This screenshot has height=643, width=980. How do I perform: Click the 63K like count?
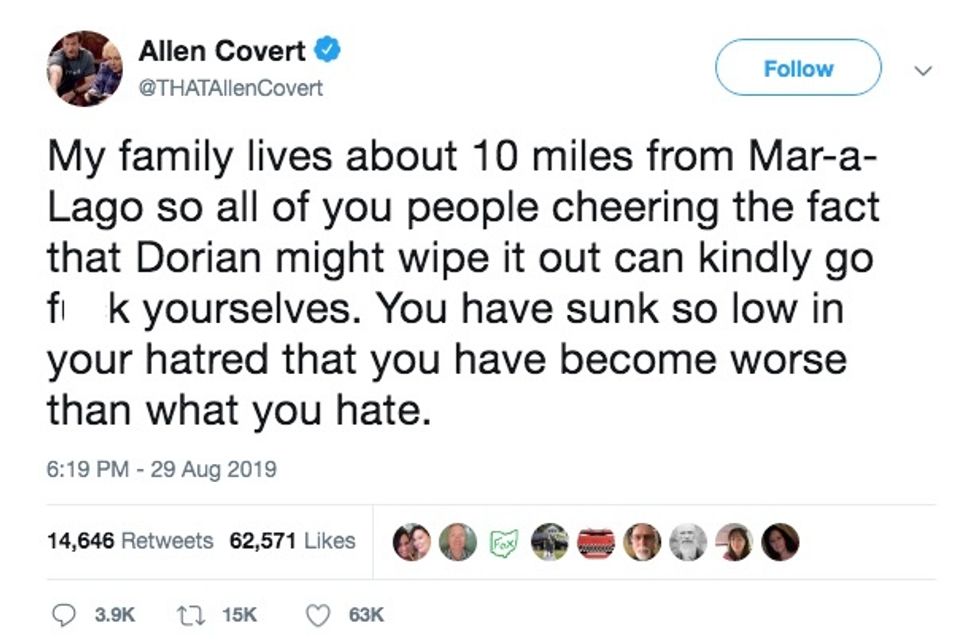tap(366, 615)
